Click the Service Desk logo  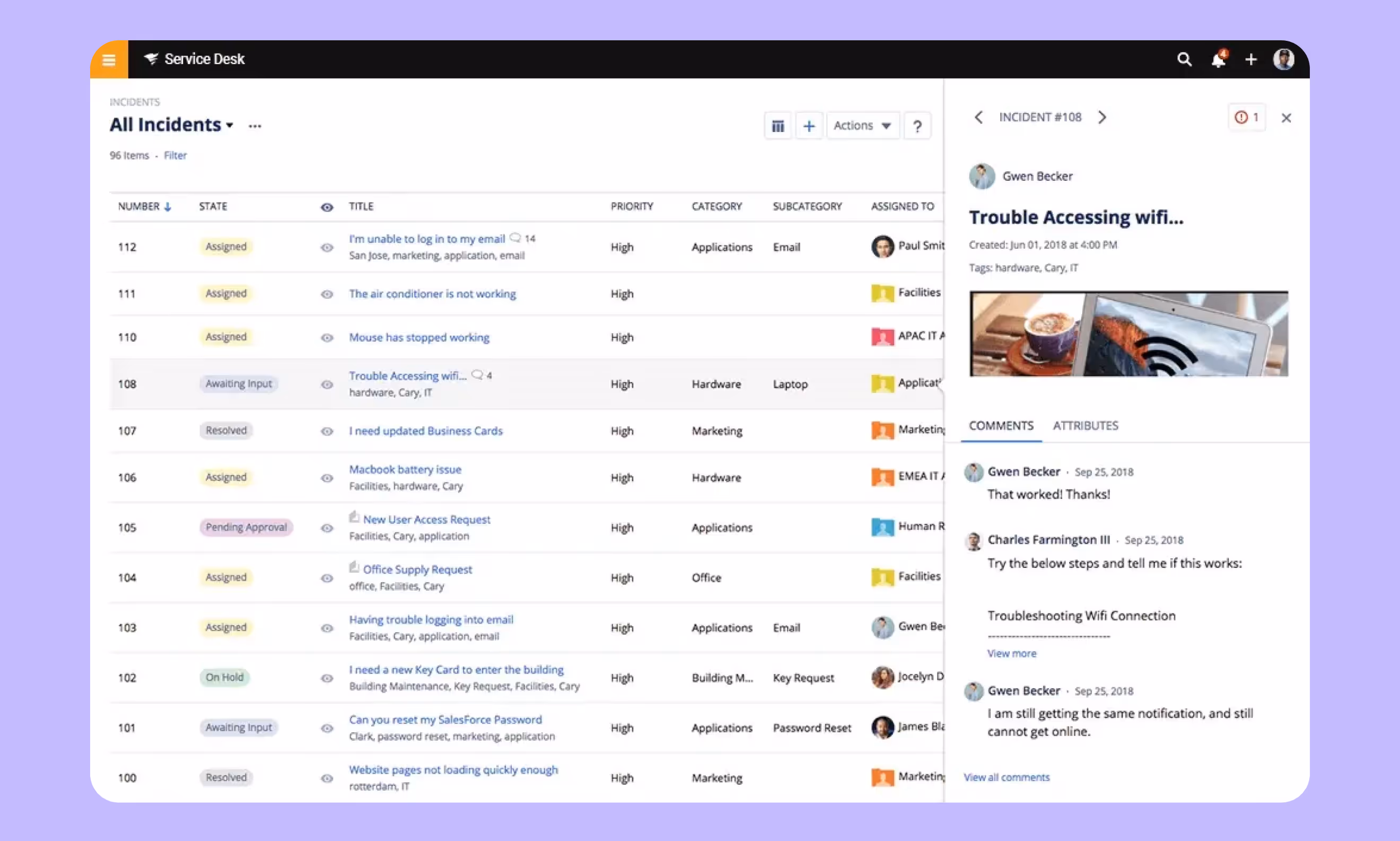click(x=194, y=59)
